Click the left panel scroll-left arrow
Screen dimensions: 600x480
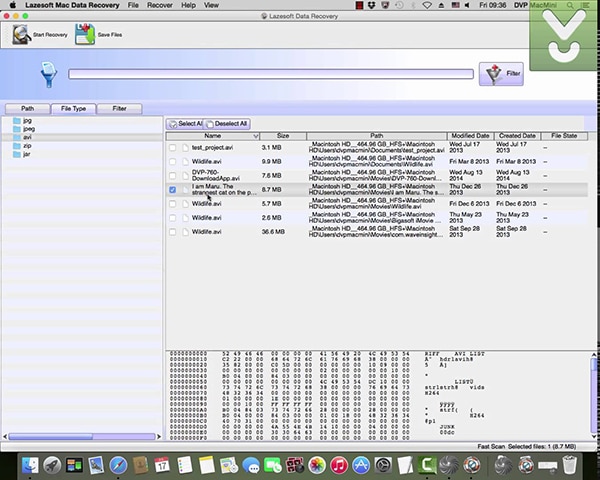click(5, 437)
